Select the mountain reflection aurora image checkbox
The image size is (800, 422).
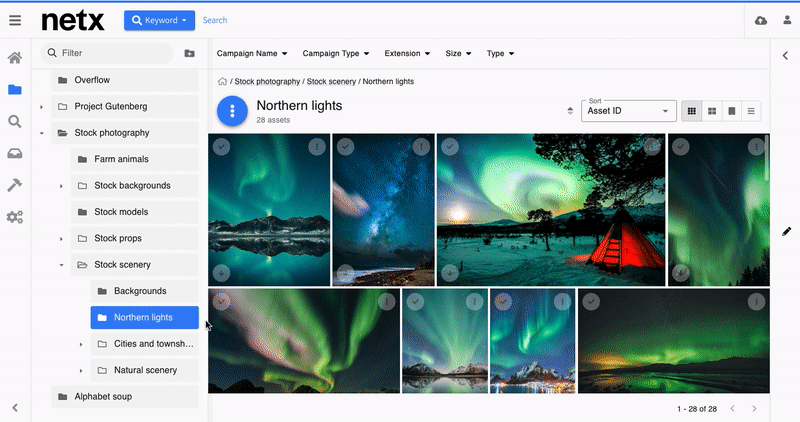point(221,147)
